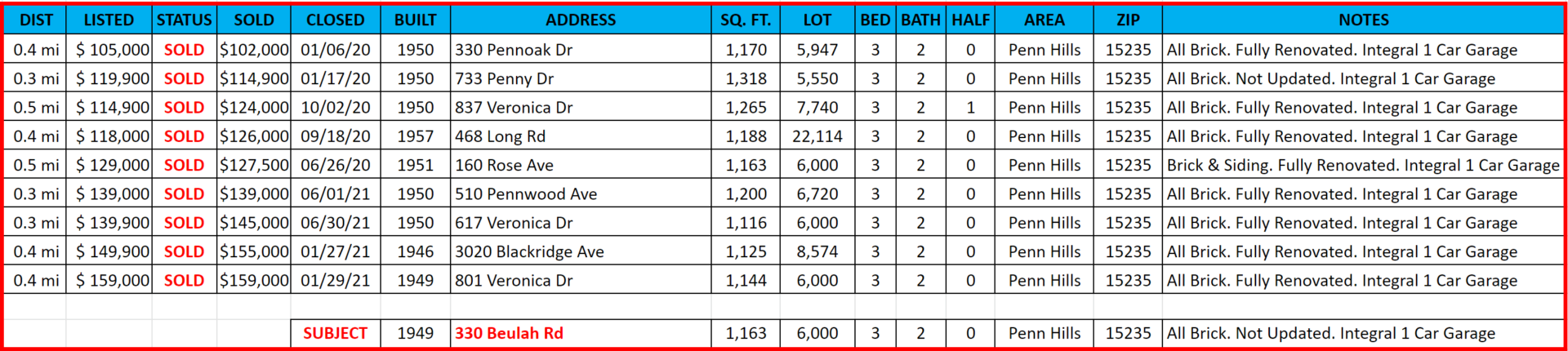Select the 468 Long Rd cell
Screen dimensions: 1568x351
click(581, 136)
